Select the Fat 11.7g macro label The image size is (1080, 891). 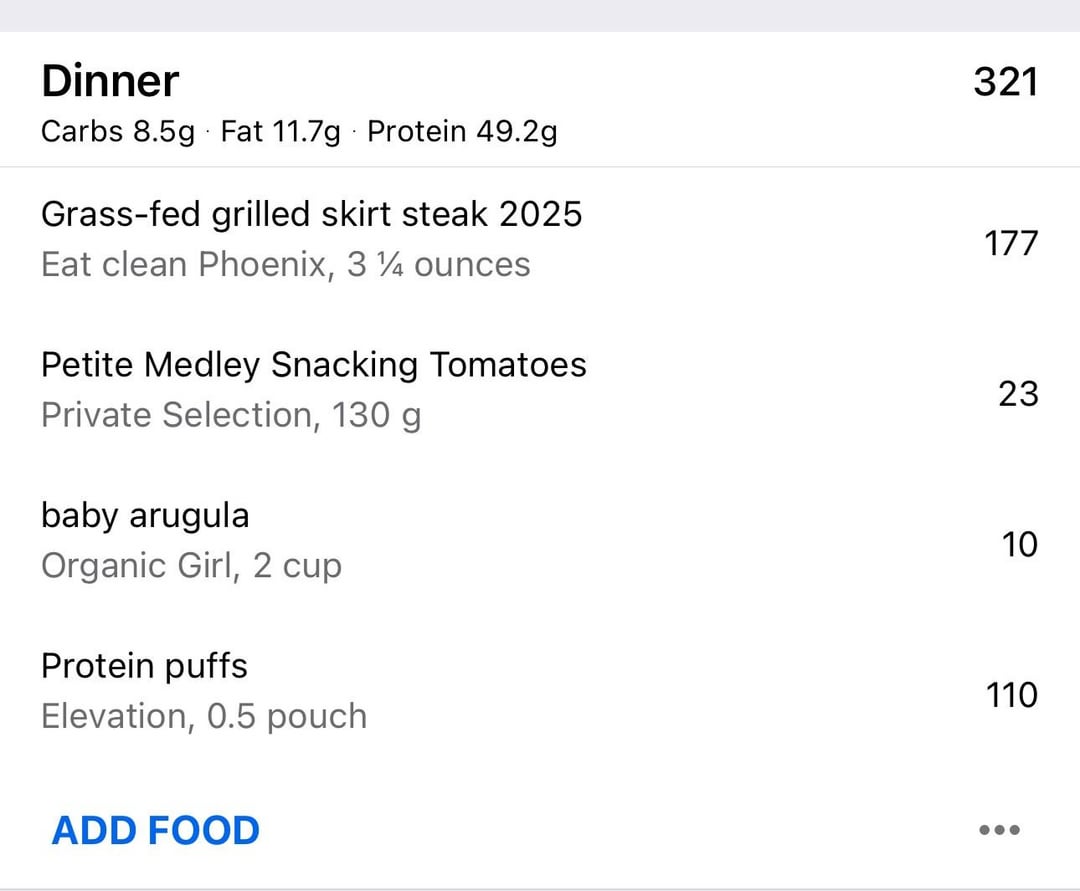pyautogui.click(x=281, y=132)
